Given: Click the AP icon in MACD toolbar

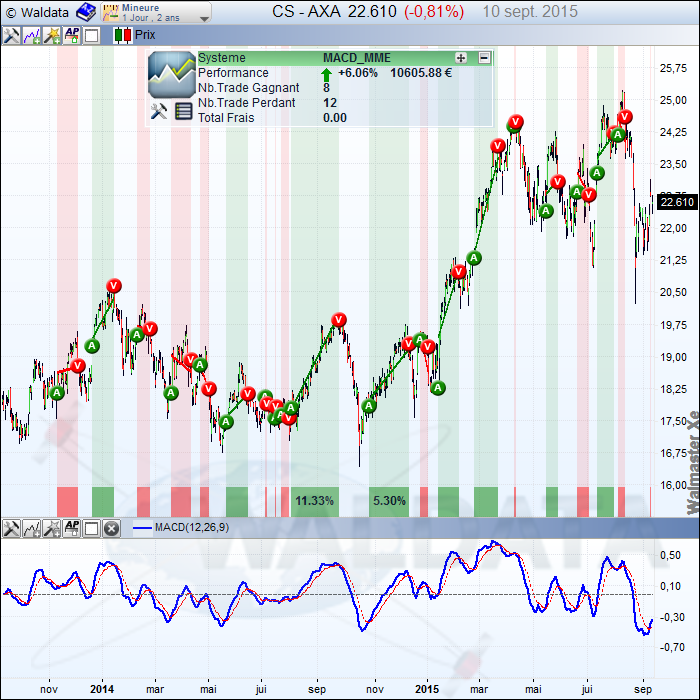Looking at the screenshot, I should (x=72, y=529).
